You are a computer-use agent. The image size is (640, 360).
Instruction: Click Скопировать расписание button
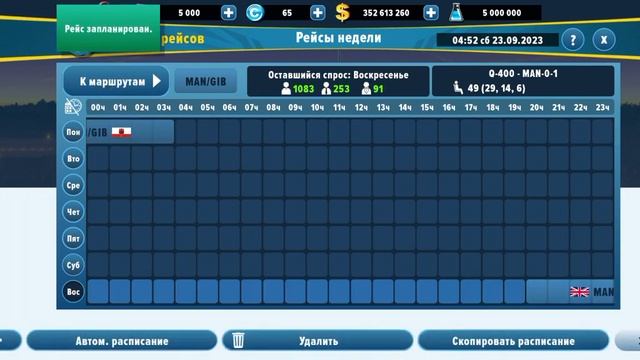coord(513,340)
